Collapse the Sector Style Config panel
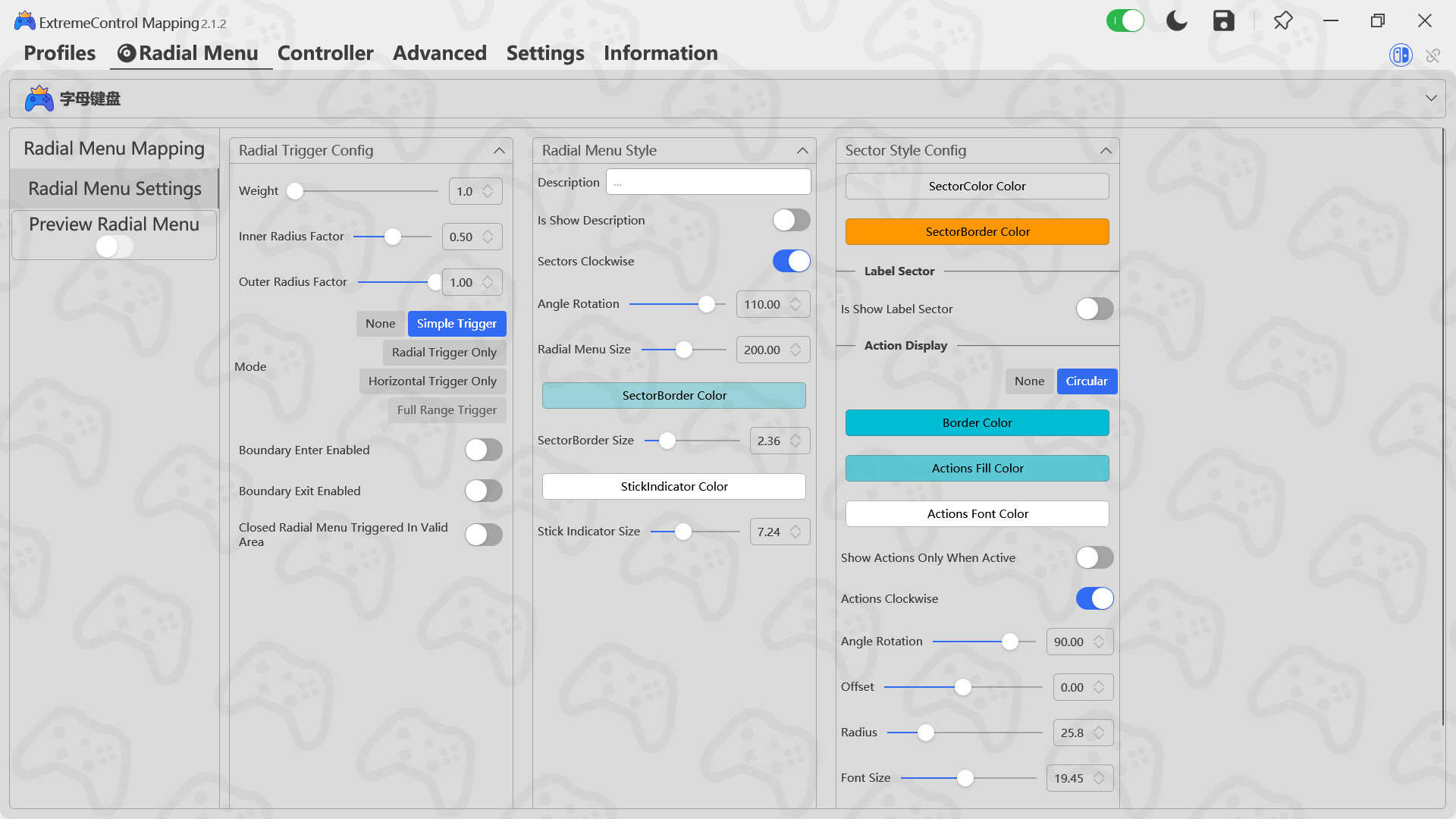1456x819 pixels. [1106, 150]
